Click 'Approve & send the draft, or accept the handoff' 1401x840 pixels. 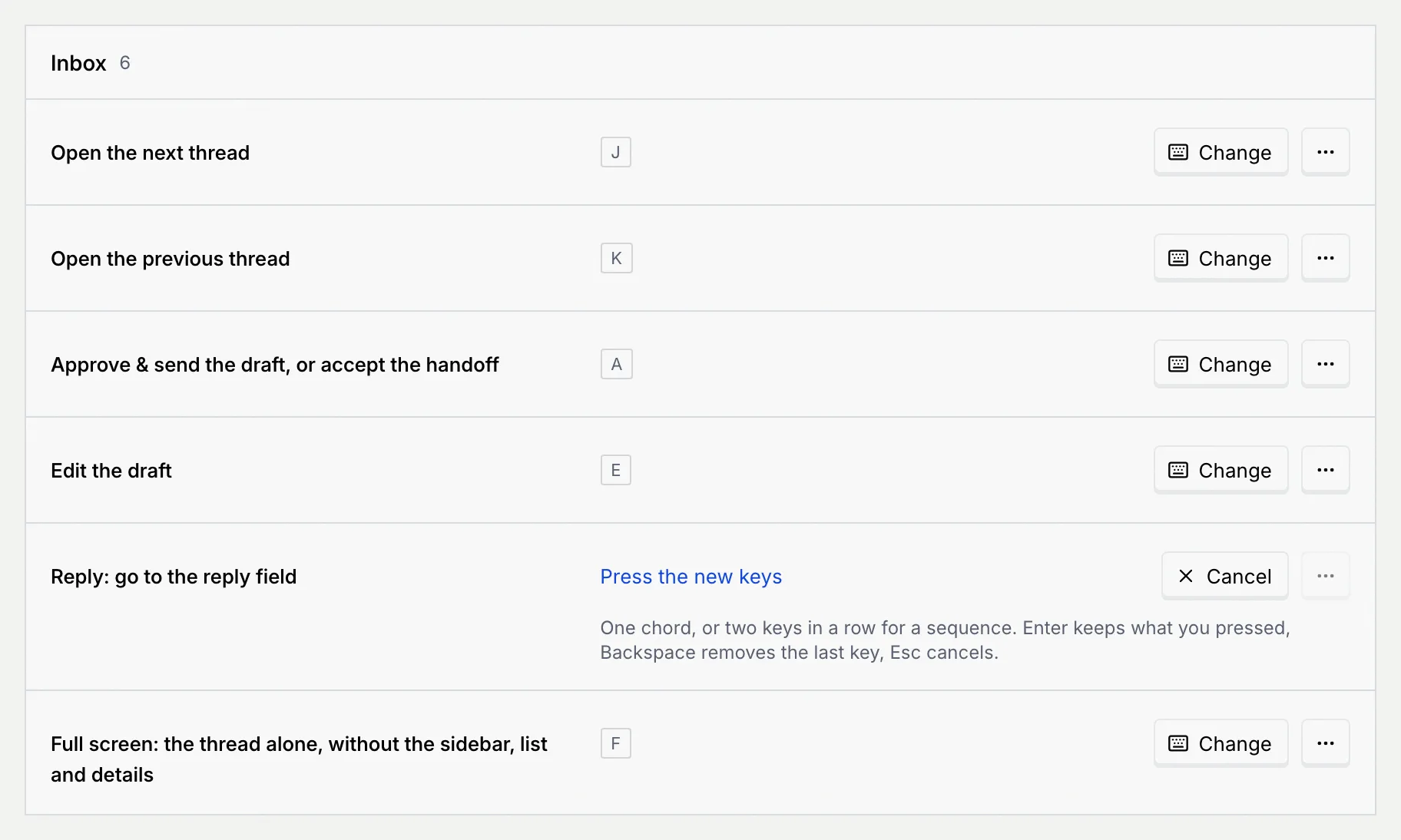coord(274,365)
